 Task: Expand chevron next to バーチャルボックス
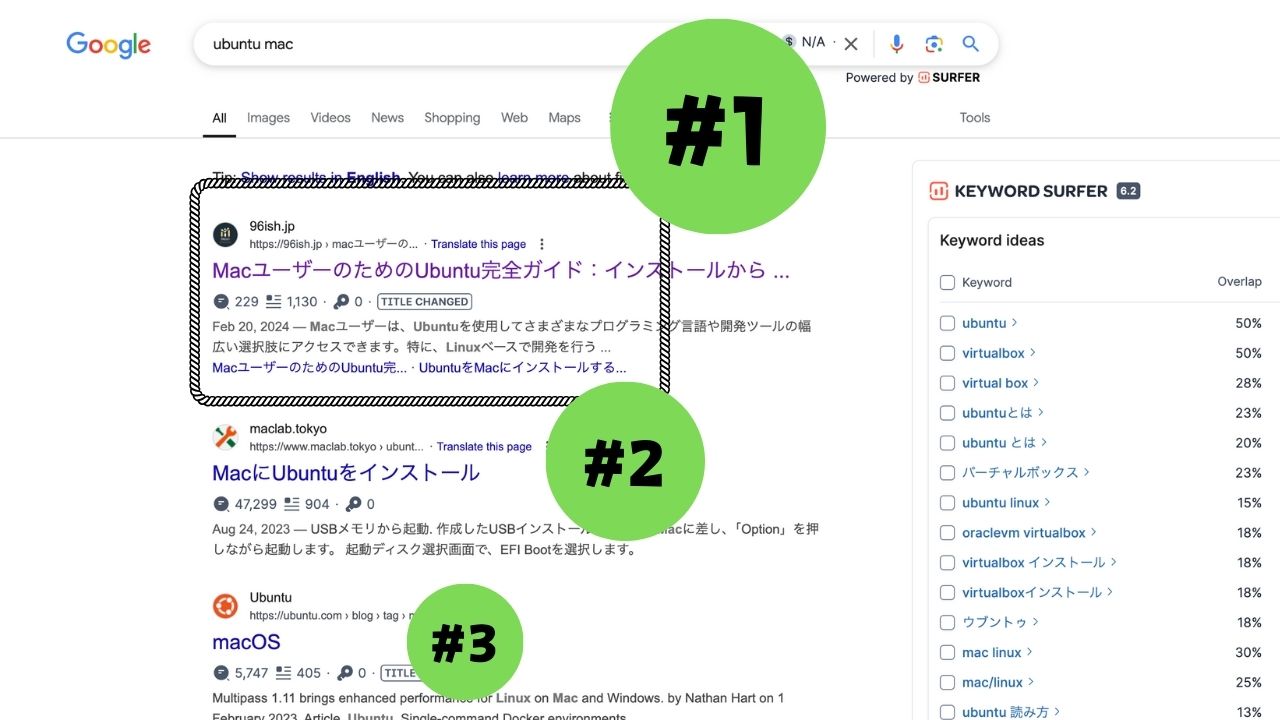click(x=1087, y=472)
